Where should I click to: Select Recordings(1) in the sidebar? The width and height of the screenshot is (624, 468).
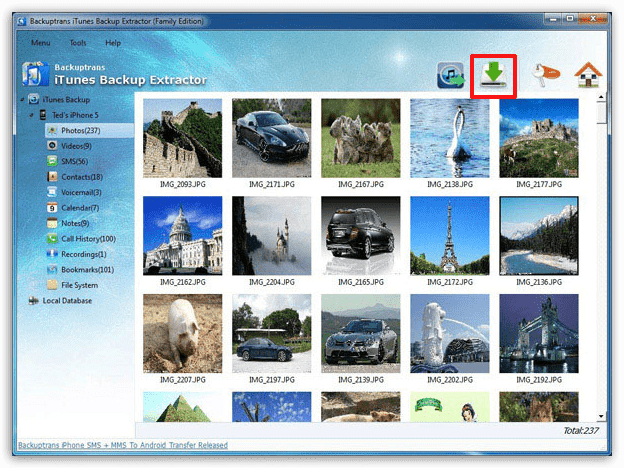(x=84, y=254)
